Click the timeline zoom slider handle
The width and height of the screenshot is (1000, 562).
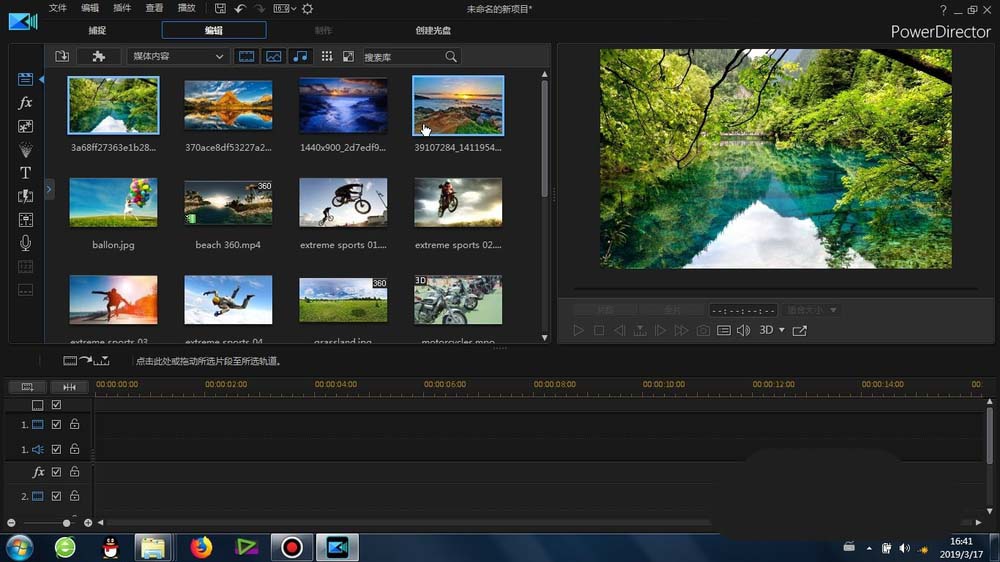(67, 523)
